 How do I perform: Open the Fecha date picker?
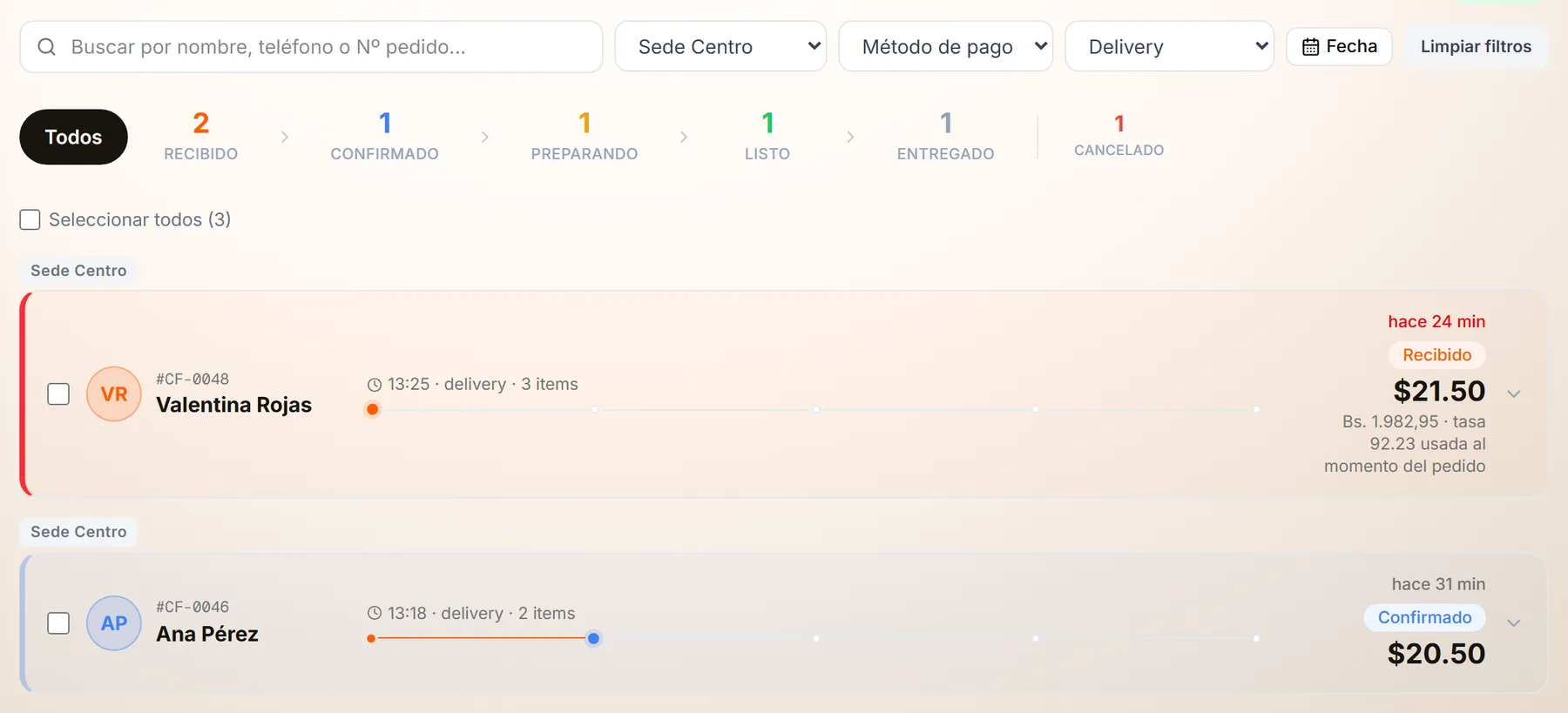pyautogui.click(x=1339, y=47)
